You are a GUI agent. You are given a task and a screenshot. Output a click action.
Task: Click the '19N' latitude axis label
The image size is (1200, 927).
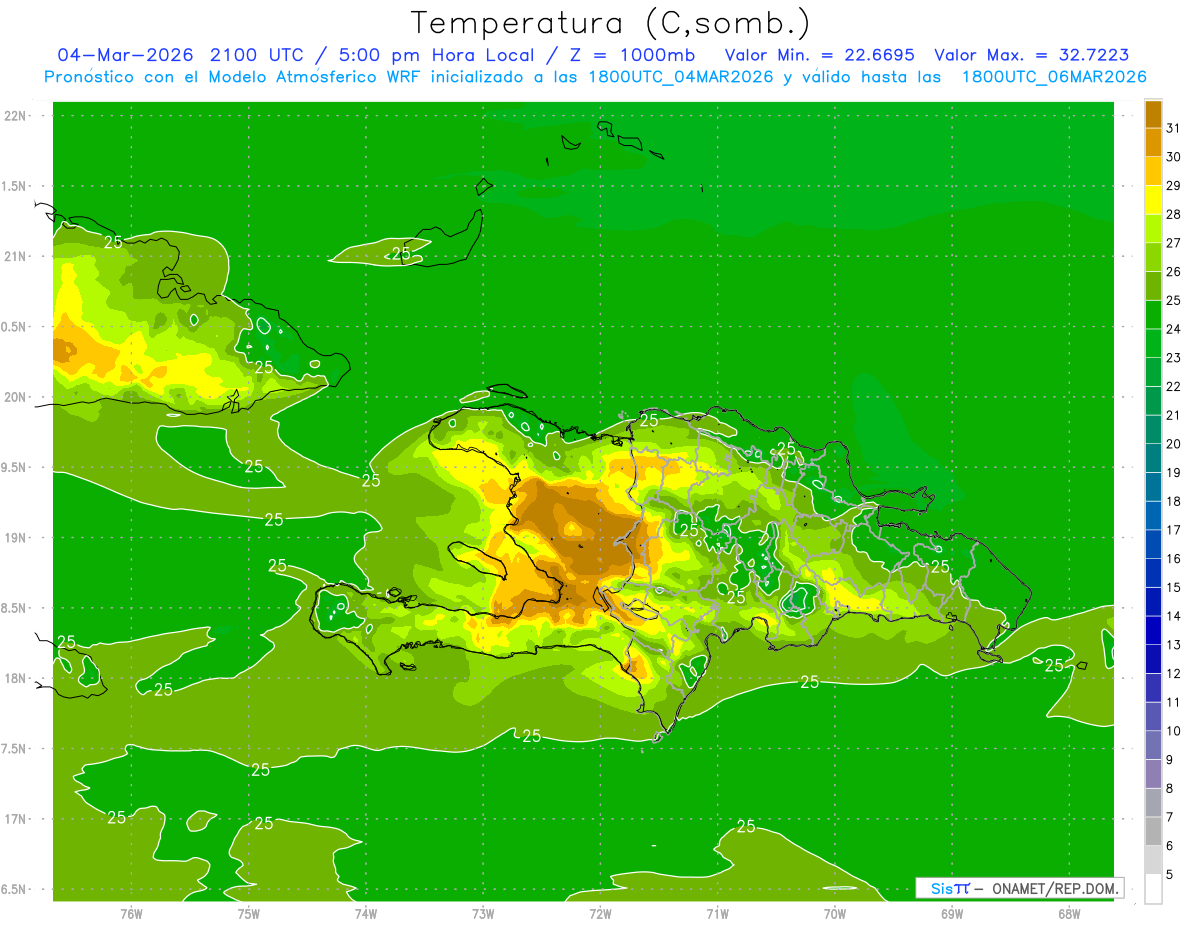(15, 537)
